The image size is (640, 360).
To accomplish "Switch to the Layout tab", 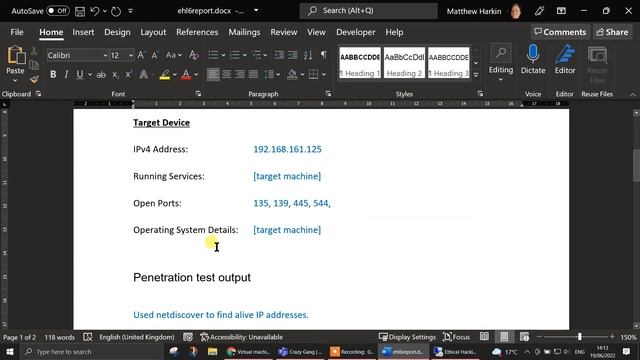I will coord(153,32).
